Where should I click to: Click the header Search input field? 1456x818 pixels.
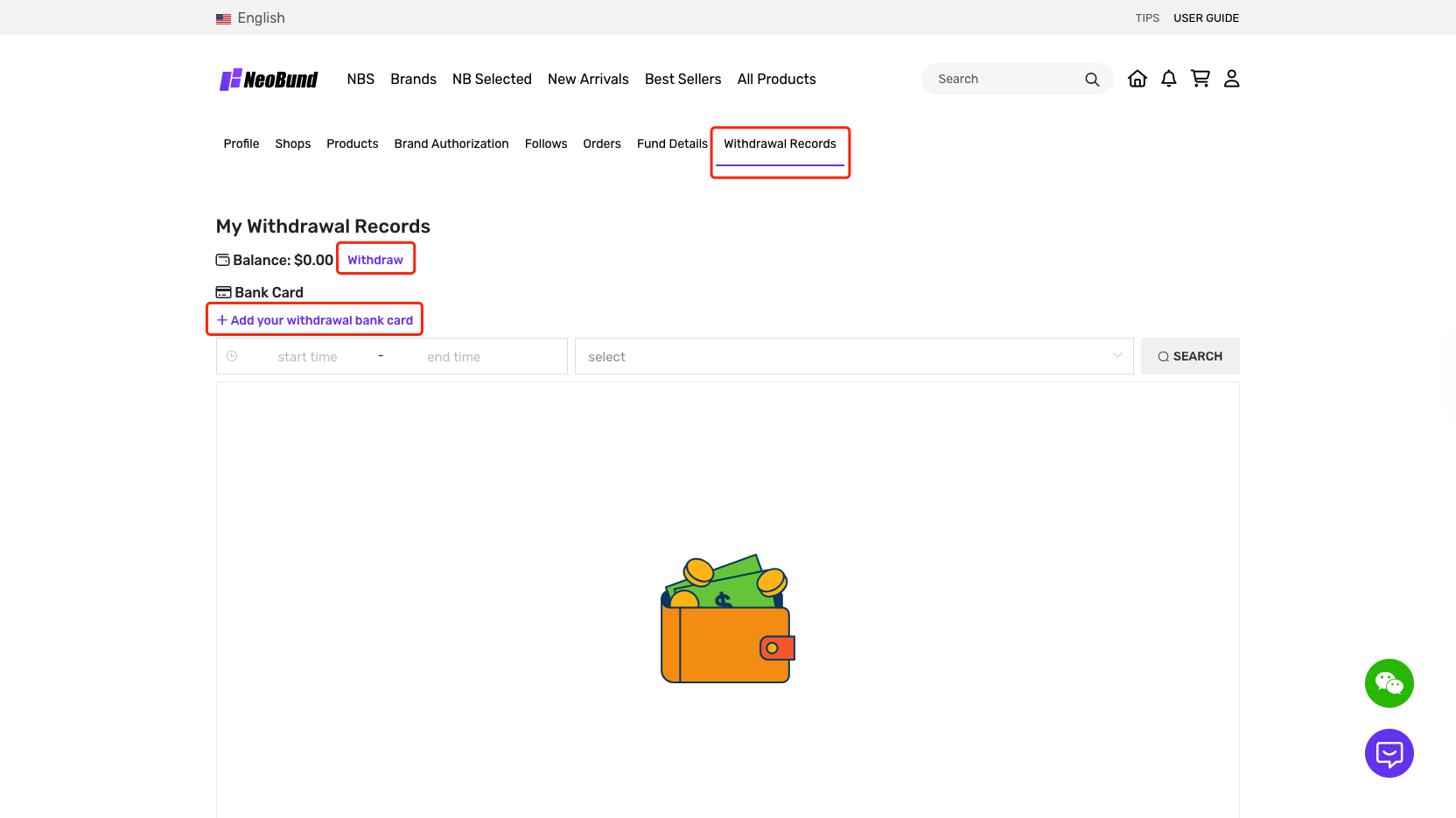click(x=1002, y=80)
